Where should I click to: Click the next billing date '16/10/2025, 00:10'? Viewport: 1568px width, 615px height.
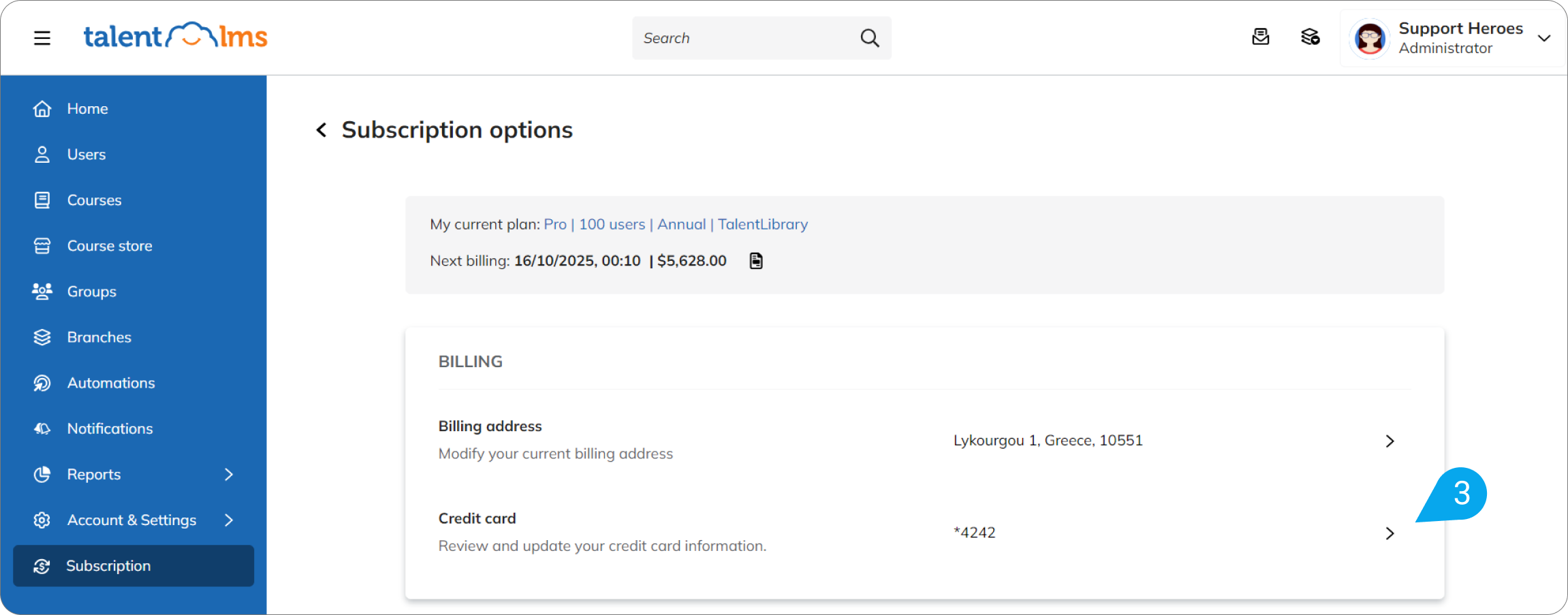(x=578, y=261)
